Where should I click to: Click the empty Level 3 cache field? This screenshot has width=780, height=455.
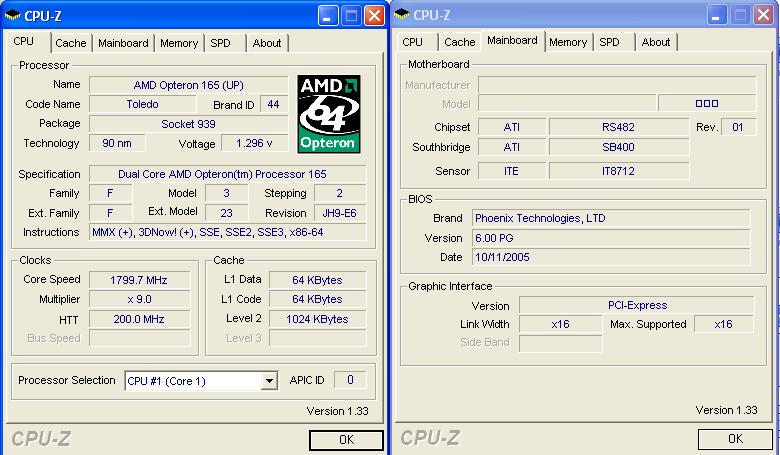point(317,338)
